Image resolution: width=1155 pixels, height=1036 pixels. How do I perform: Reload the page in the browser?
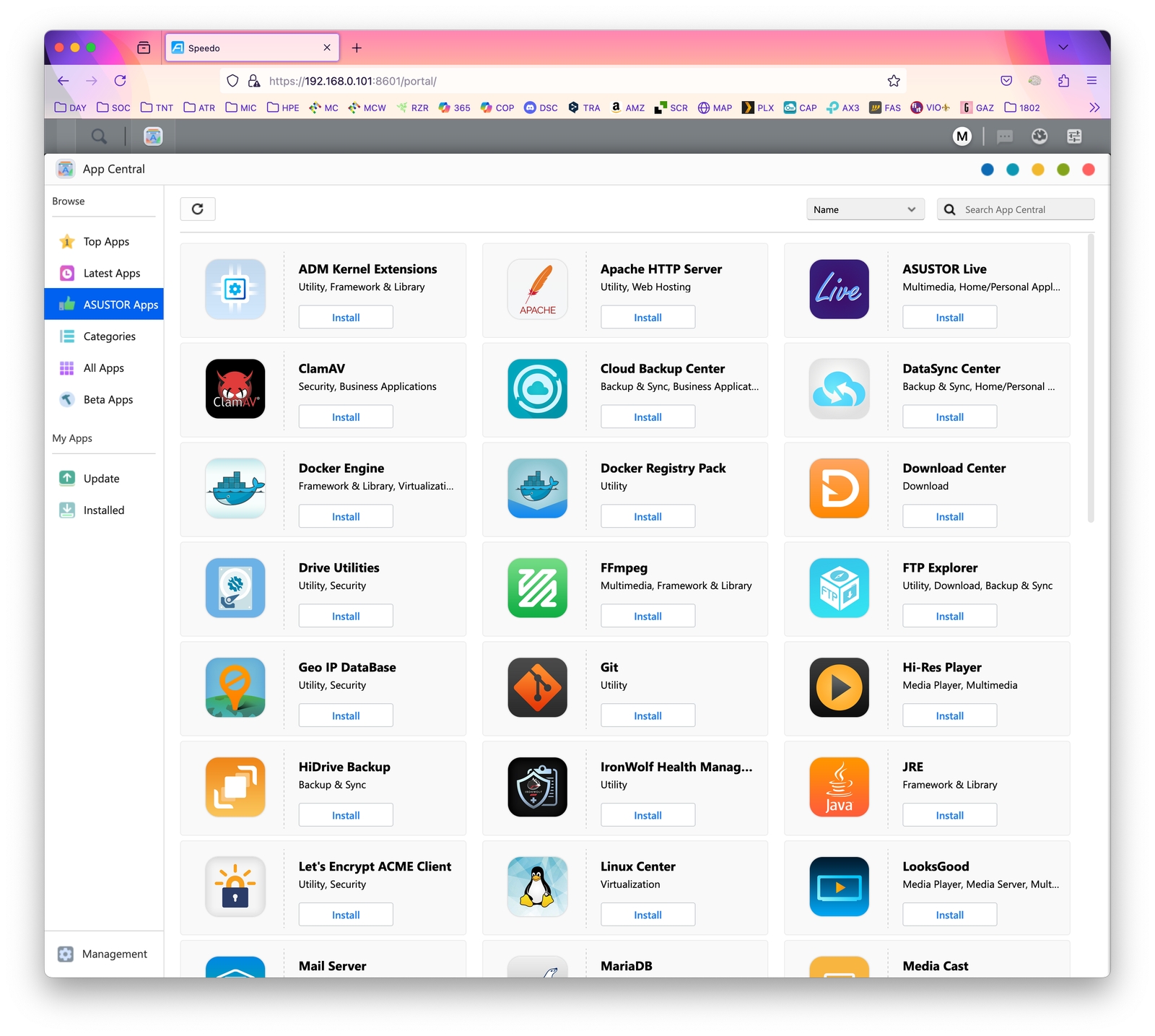[121, 81]
